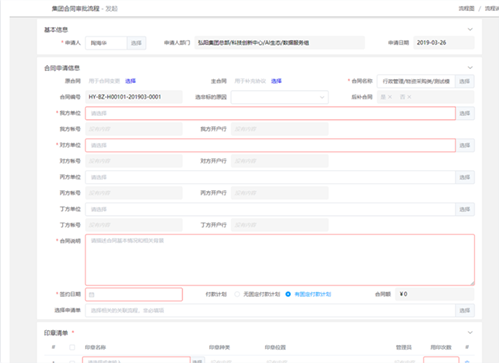Click the 丙方单位 input field
The image size is (499, 363).
(x=270, y=177)
